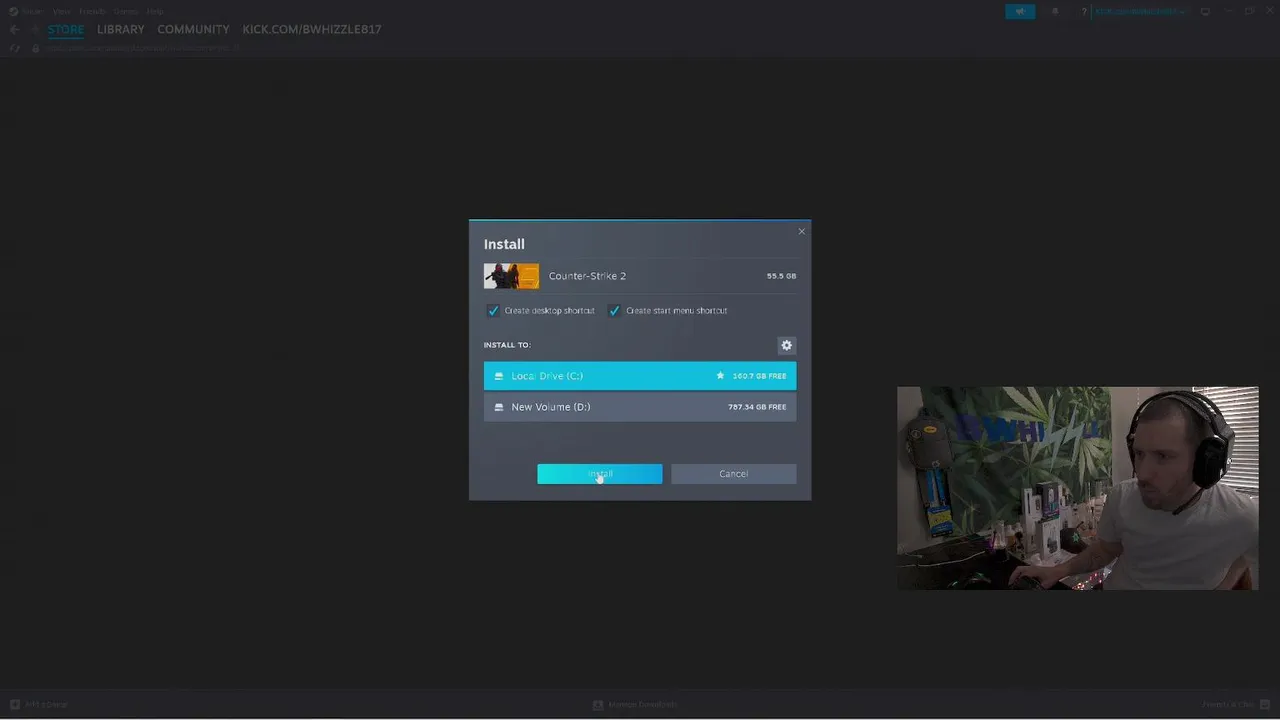The width and height of the screenshot is (1280, 720).
Task: Expand the account name dropdown
Action: point(1139,11)
